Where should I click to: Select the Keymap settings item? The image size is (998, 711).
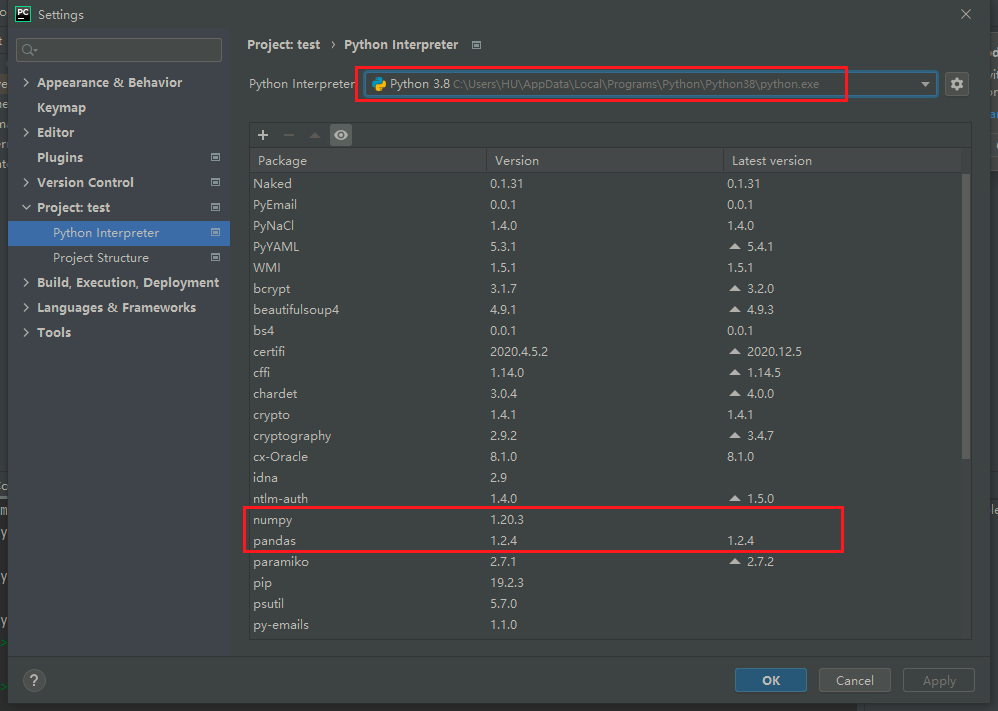coord(61,108)
